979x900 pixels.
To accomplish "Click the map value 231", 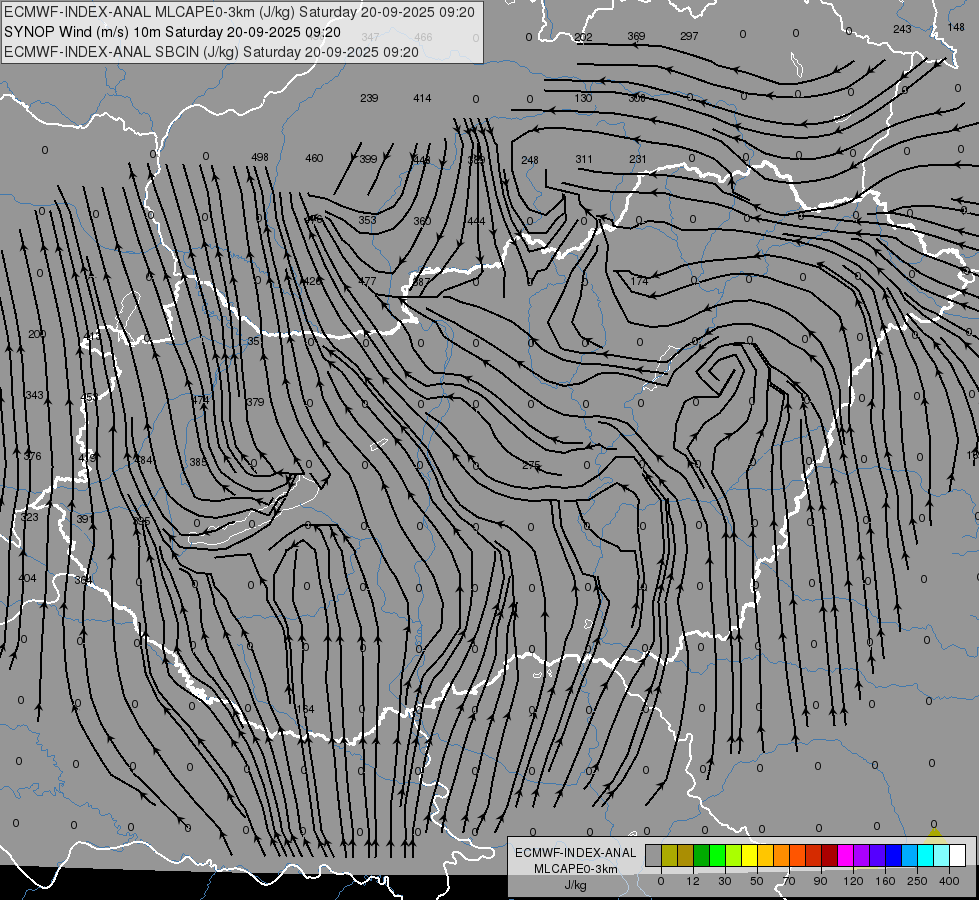I will [637, 159].
